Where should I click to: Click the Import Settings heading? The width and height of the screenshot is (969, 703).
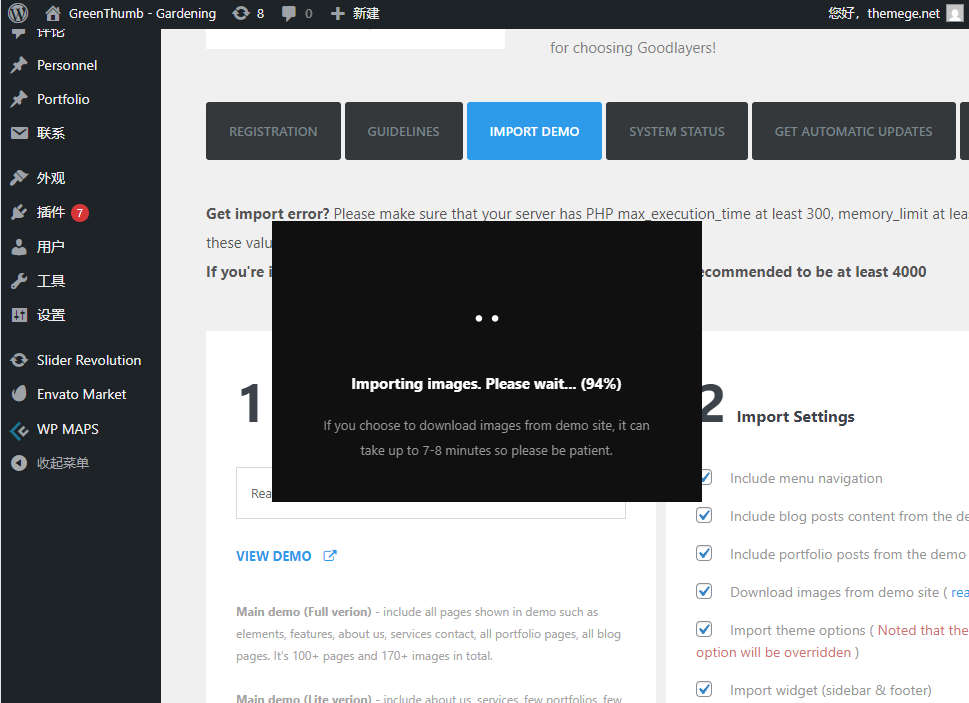coord(795,417)
